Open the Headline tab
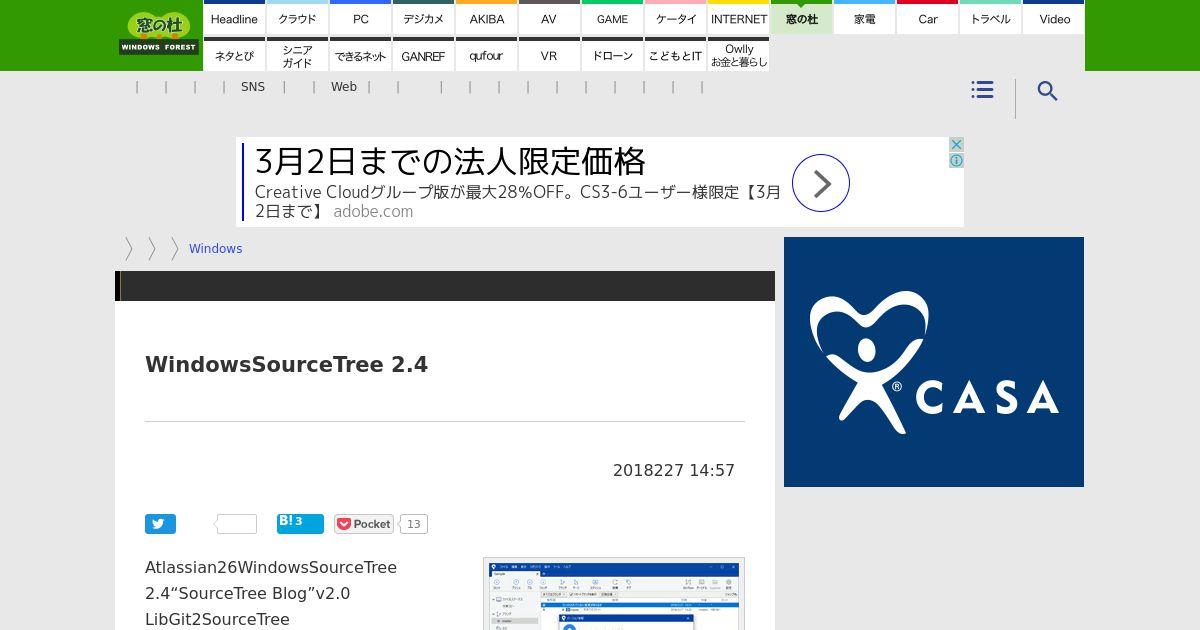Image resolution: width=1200 pixels, height=630 pixels. (x=234, y=18)
